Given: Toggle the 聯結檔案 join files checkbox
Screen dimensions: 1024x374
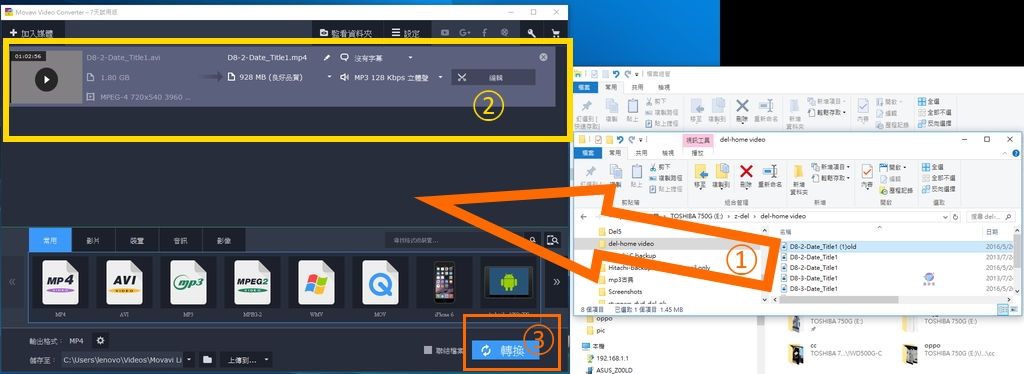Looking at the screenshot, I should 428,351.
